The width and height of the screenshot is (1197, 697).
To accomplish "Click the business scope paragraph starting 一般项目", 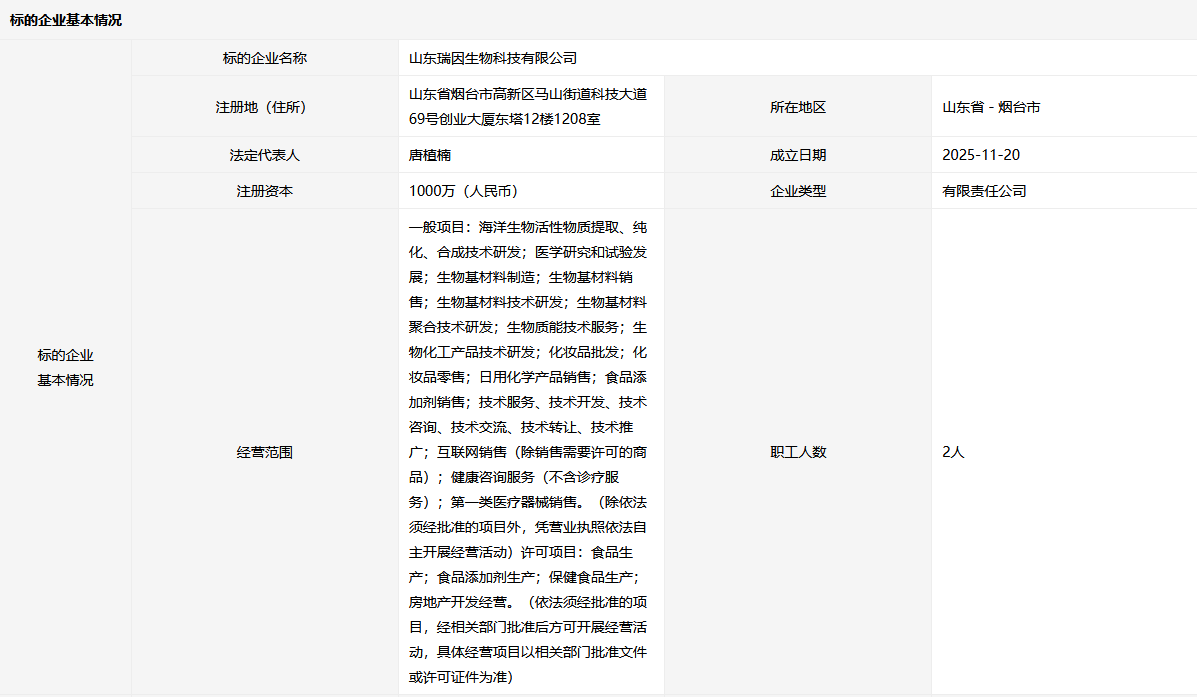I will pos(528,452).
